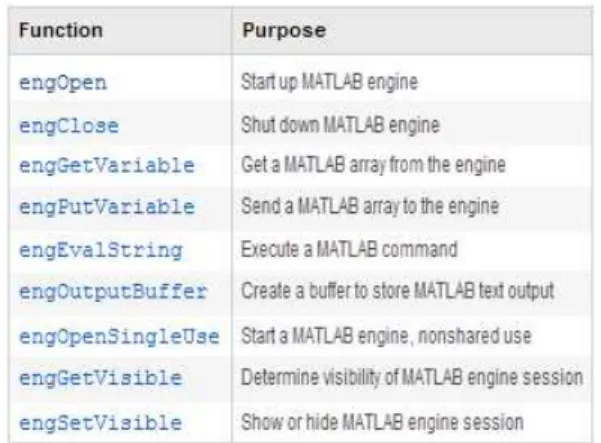Viewport: 601px width, 443px height.
Task: Open engGetVisible function page
Action: (x=101, y=378)
